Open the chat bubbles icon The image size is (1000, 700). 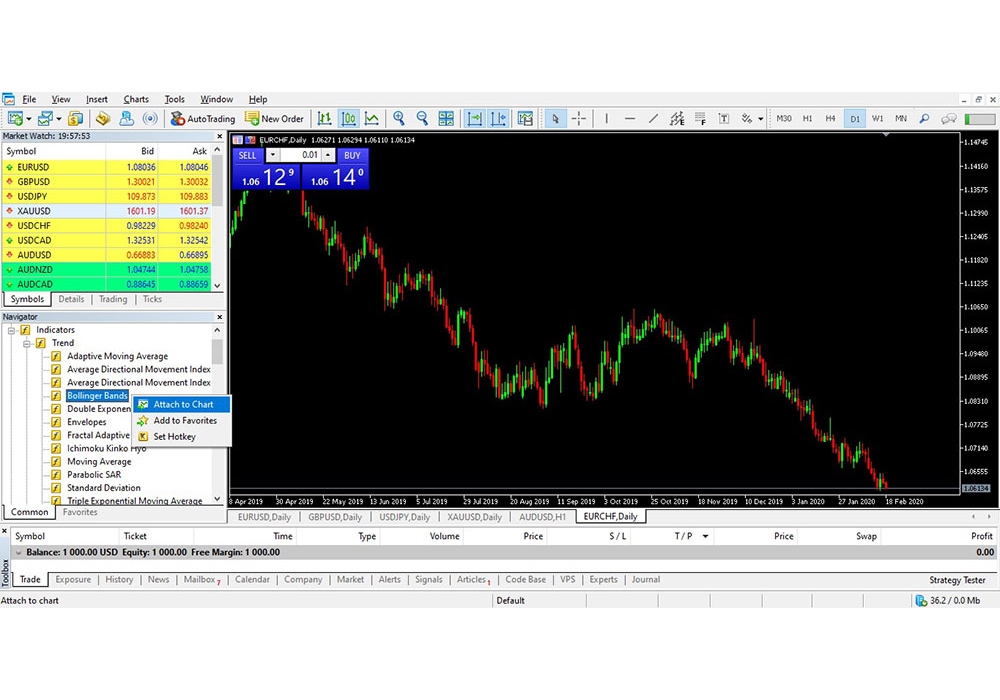pos(949,119)
